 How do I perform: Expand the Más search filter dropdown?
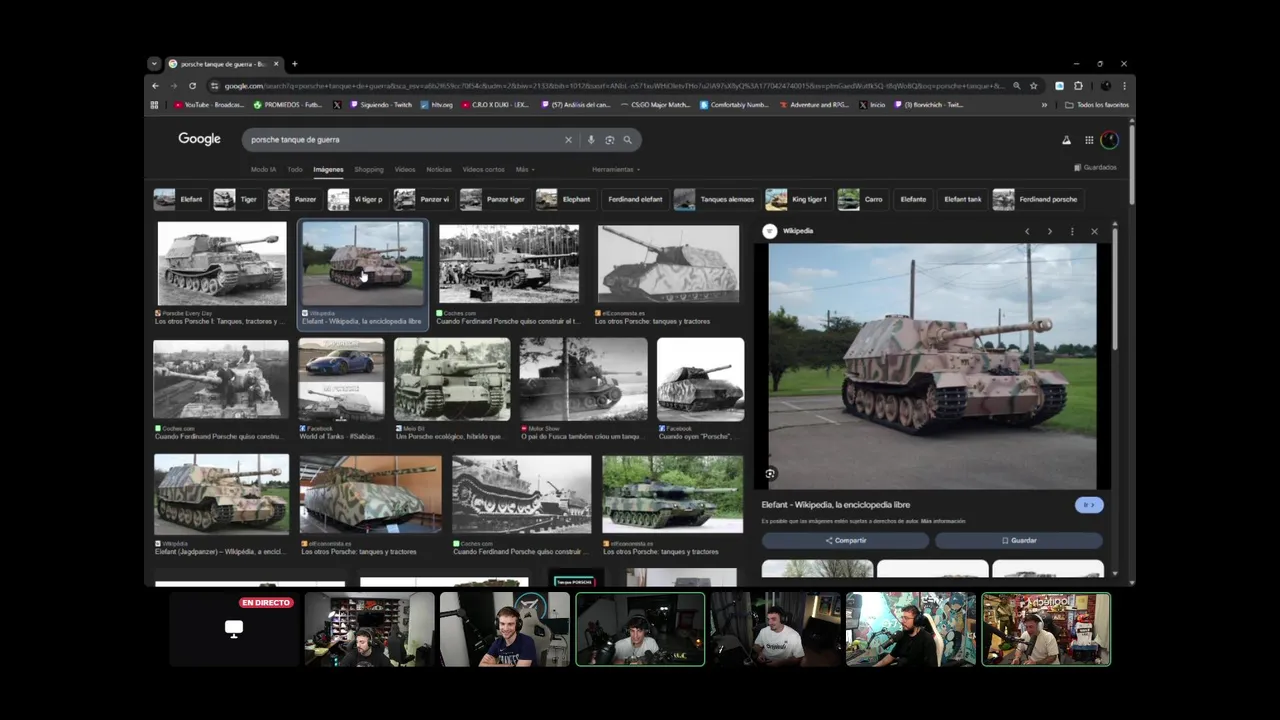coord(525,170)
